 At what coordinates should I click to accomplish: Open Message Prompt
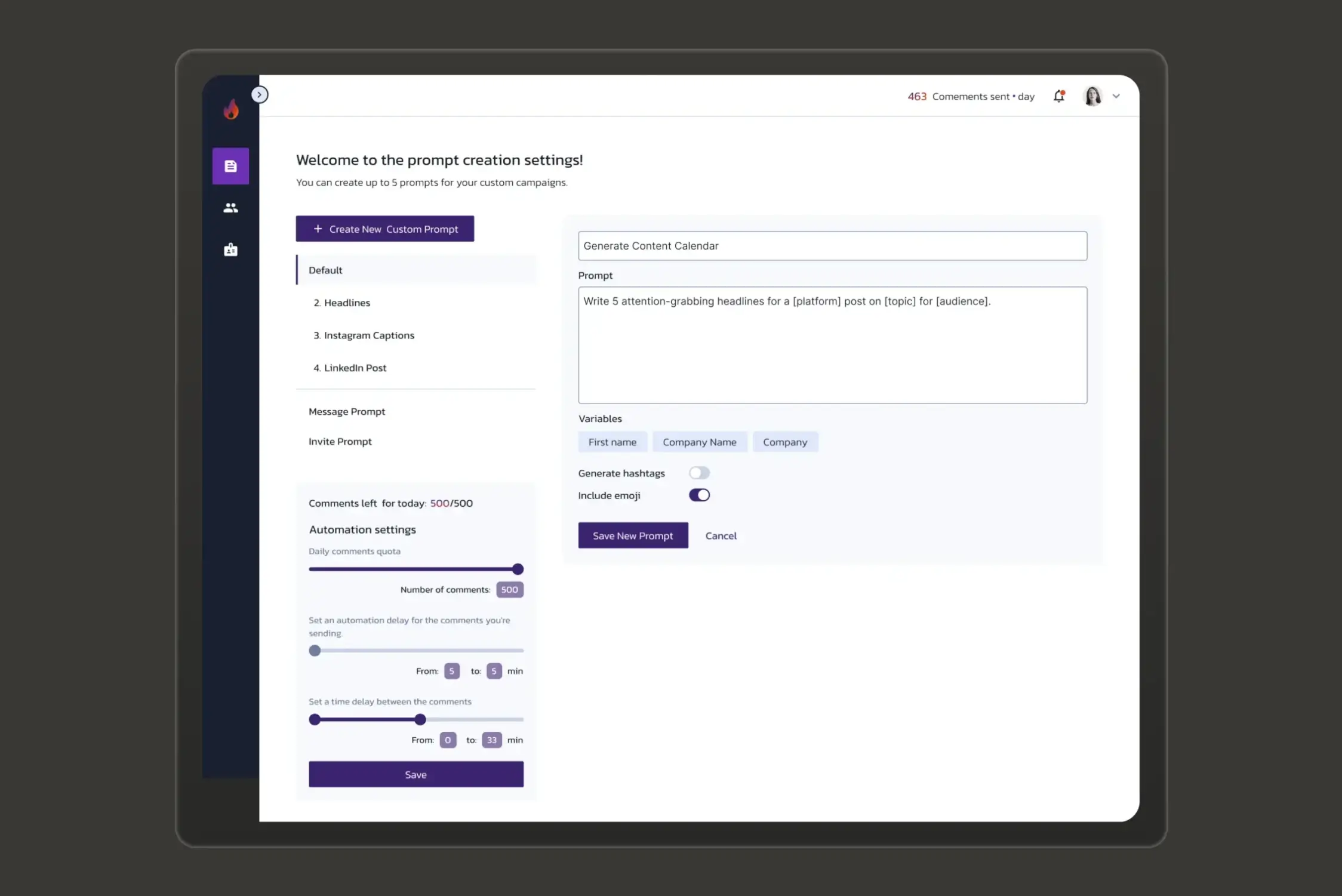347,411
